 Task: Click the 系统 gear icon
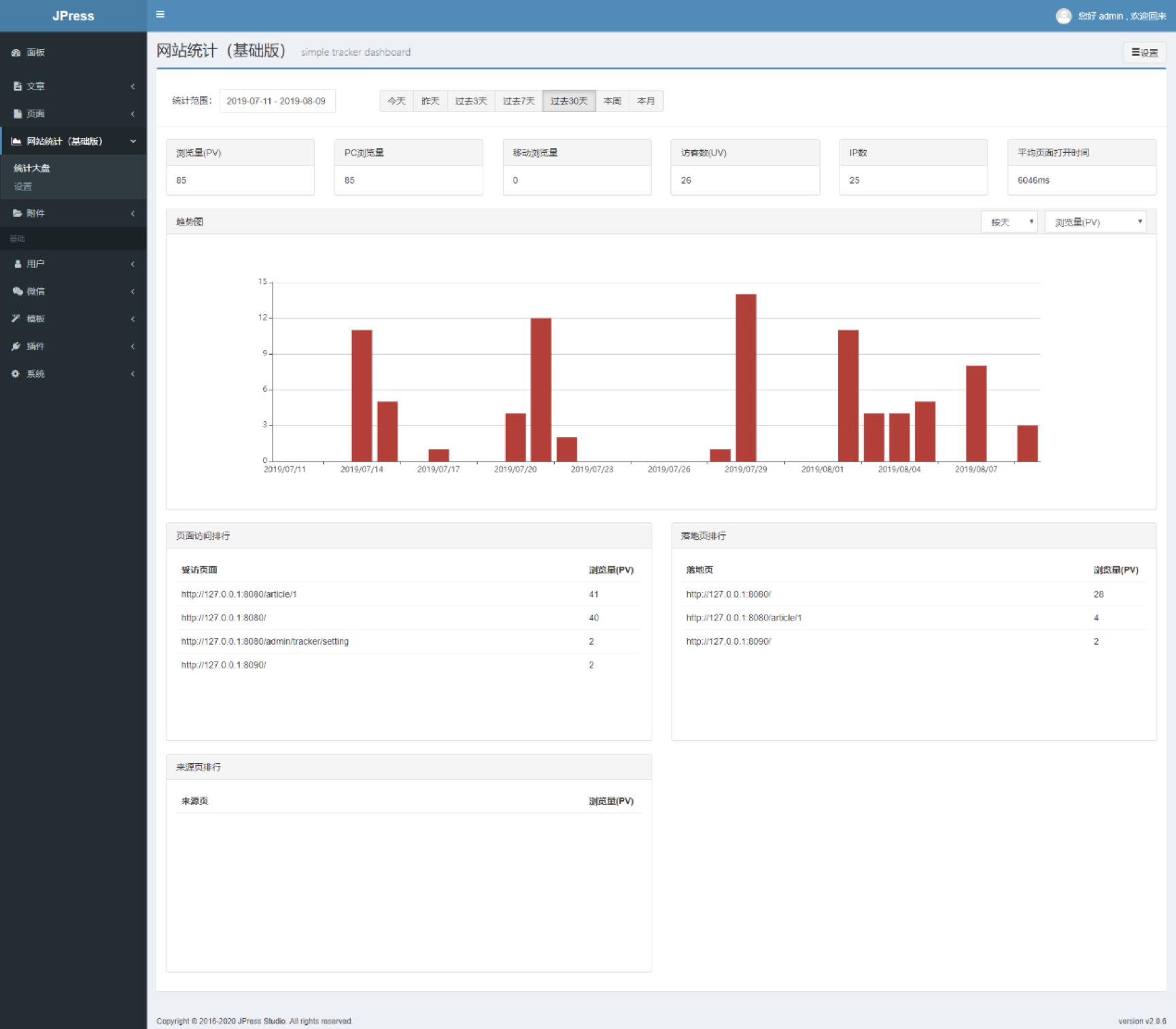pyautogui.click(x=16, y=374)
